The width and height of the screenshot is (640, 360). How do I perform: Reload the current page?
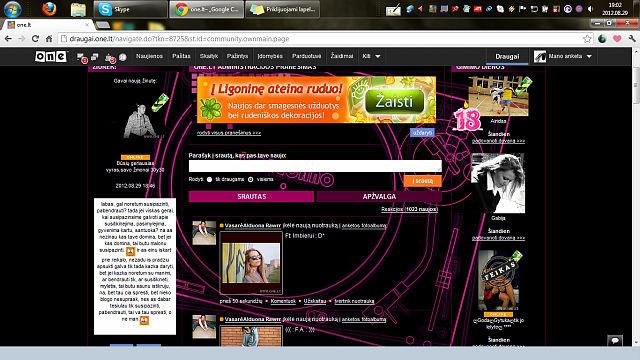[35, 39]
